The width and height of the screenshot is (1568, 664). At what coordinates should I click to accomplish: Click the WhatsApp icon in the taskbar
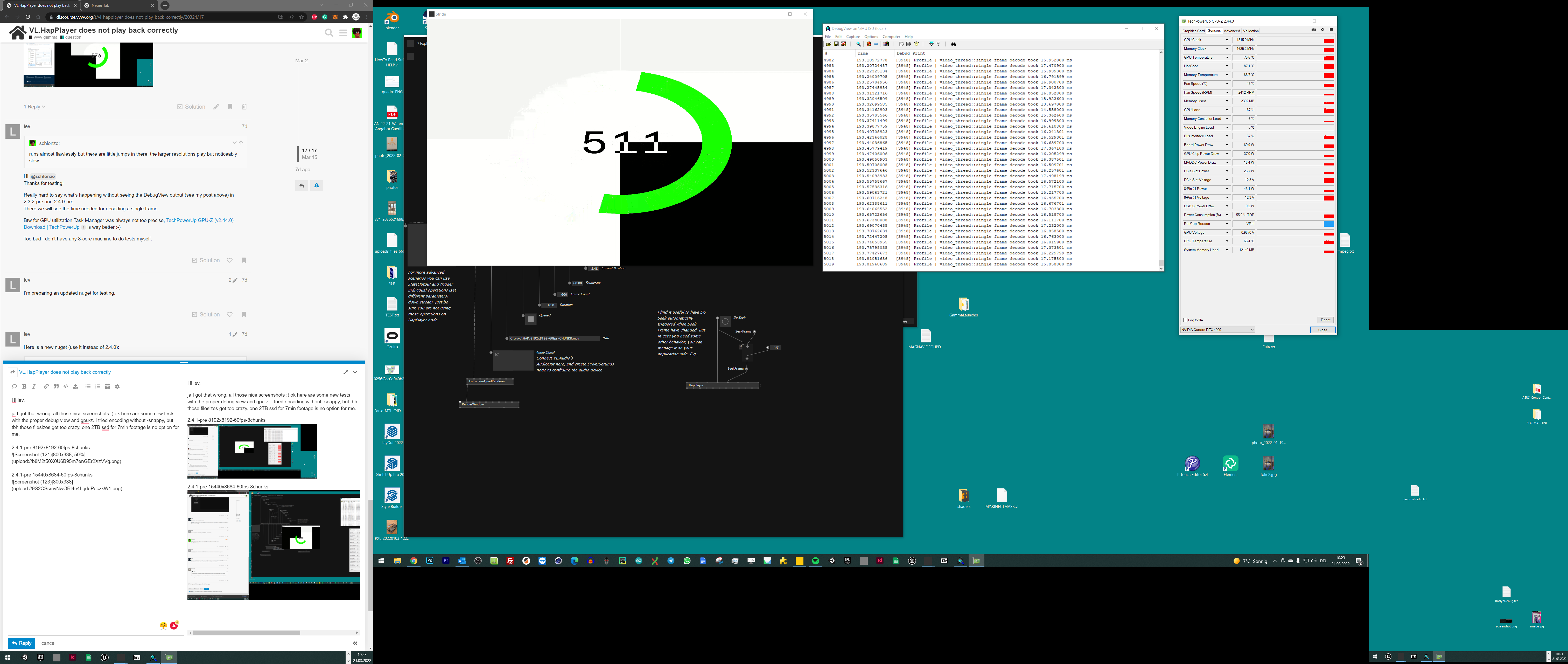687,561
